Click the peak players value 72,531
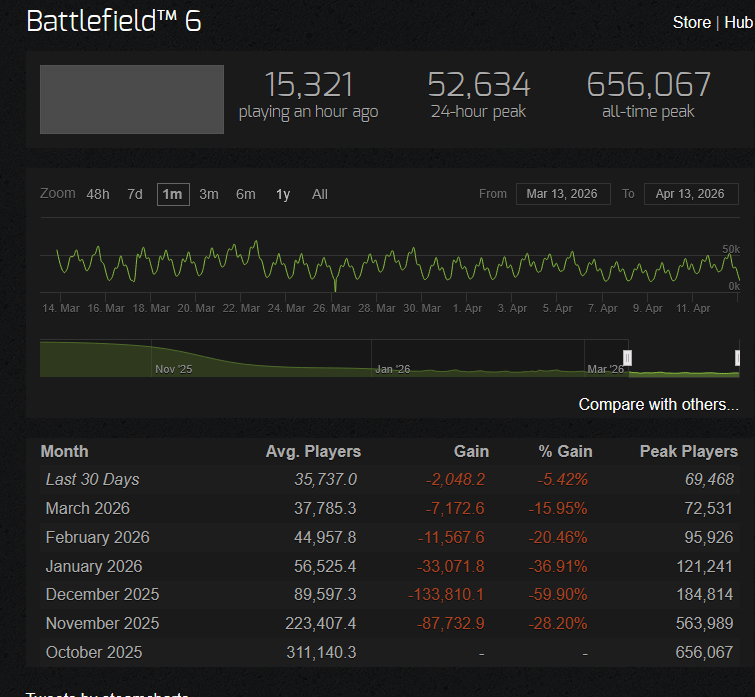The height and width of the screenshot is (697, 755). (709, 508)
